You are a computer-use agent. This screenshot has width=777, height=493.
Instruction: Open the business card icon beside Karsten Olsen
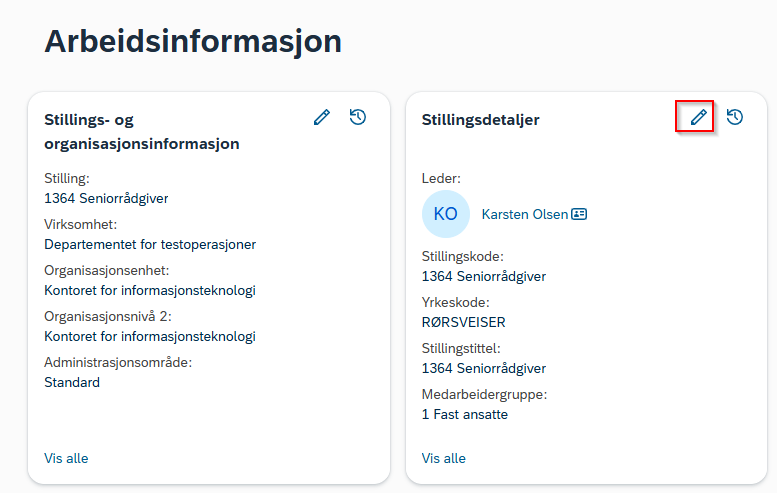point(579,214)
